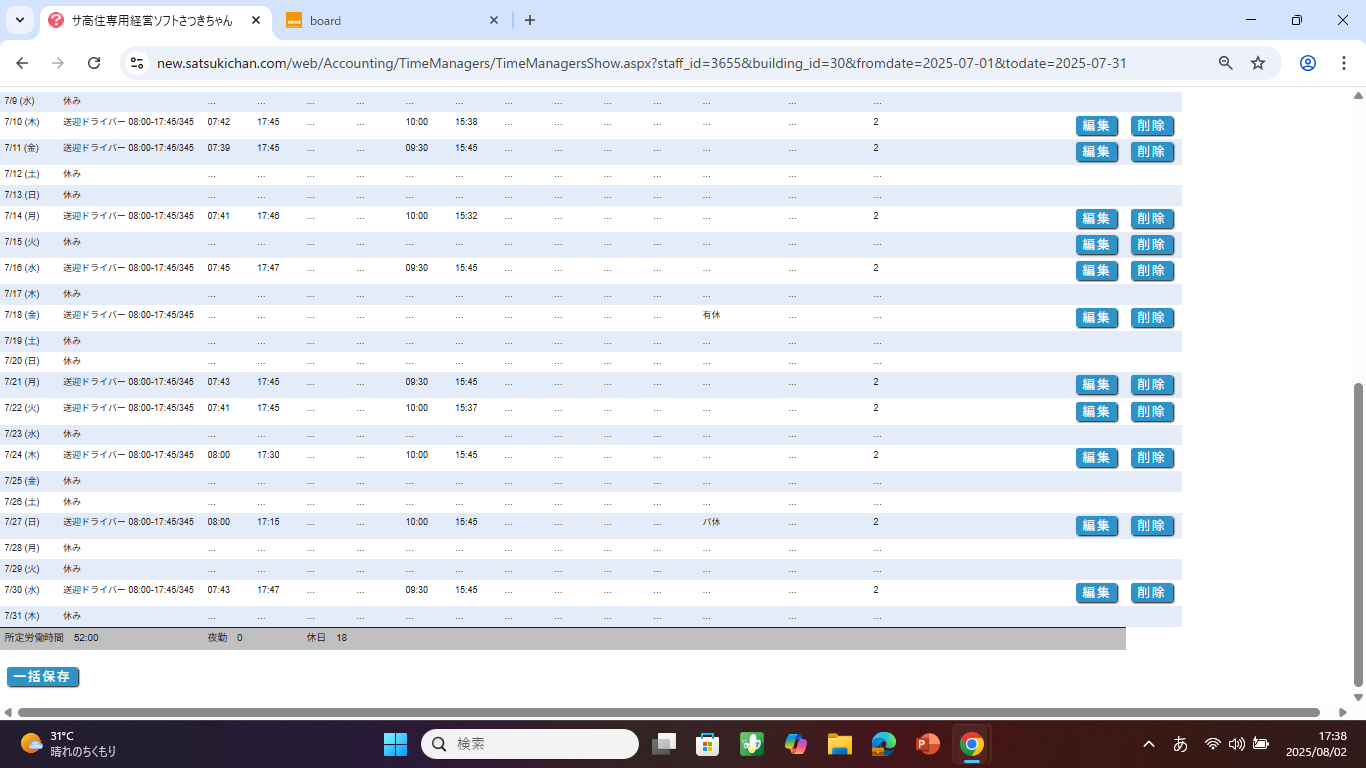View site information icon in the address bar

click(x=137, y=63)
